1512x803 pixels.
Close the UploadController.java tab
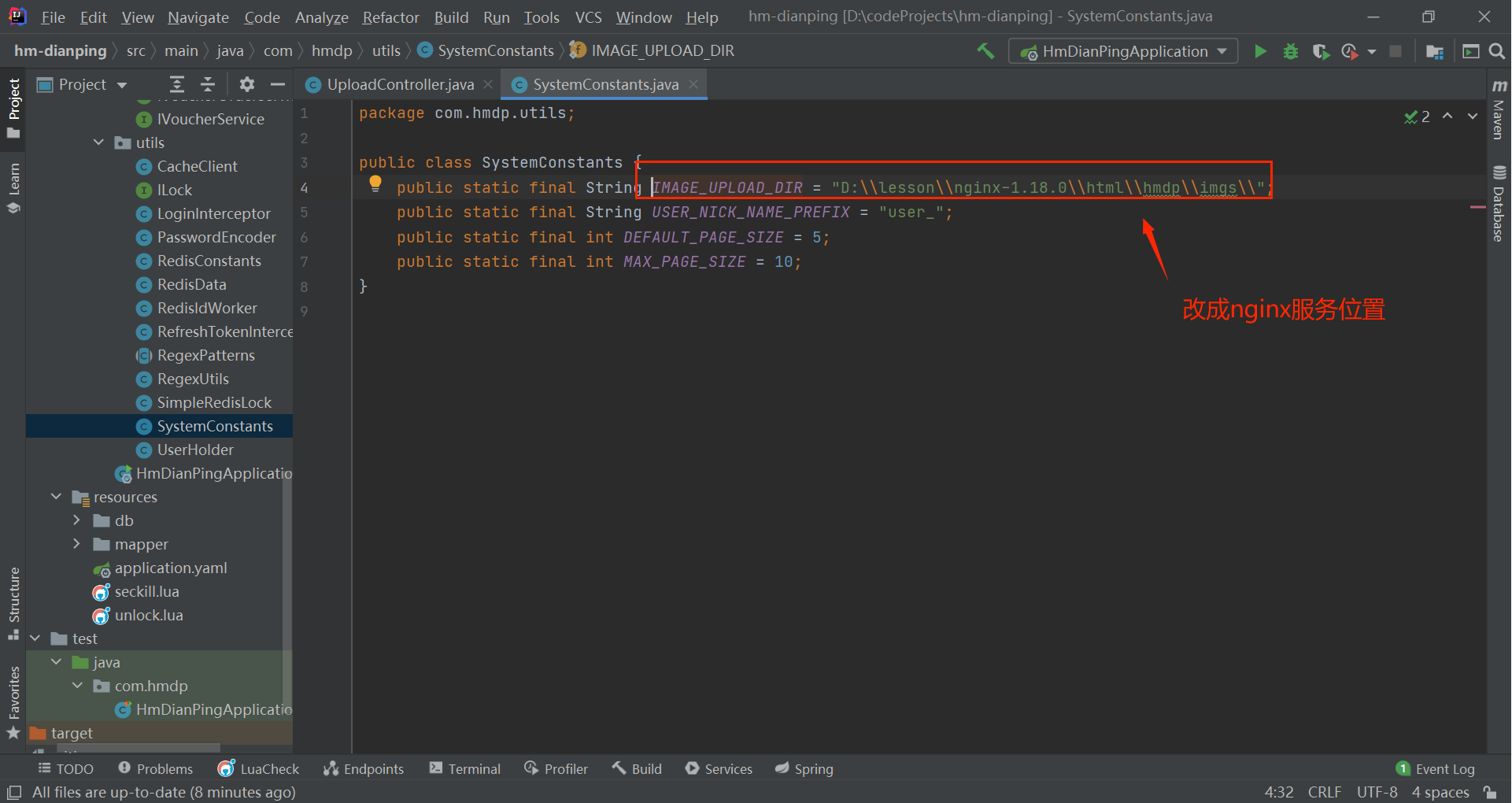click(488, 84)
